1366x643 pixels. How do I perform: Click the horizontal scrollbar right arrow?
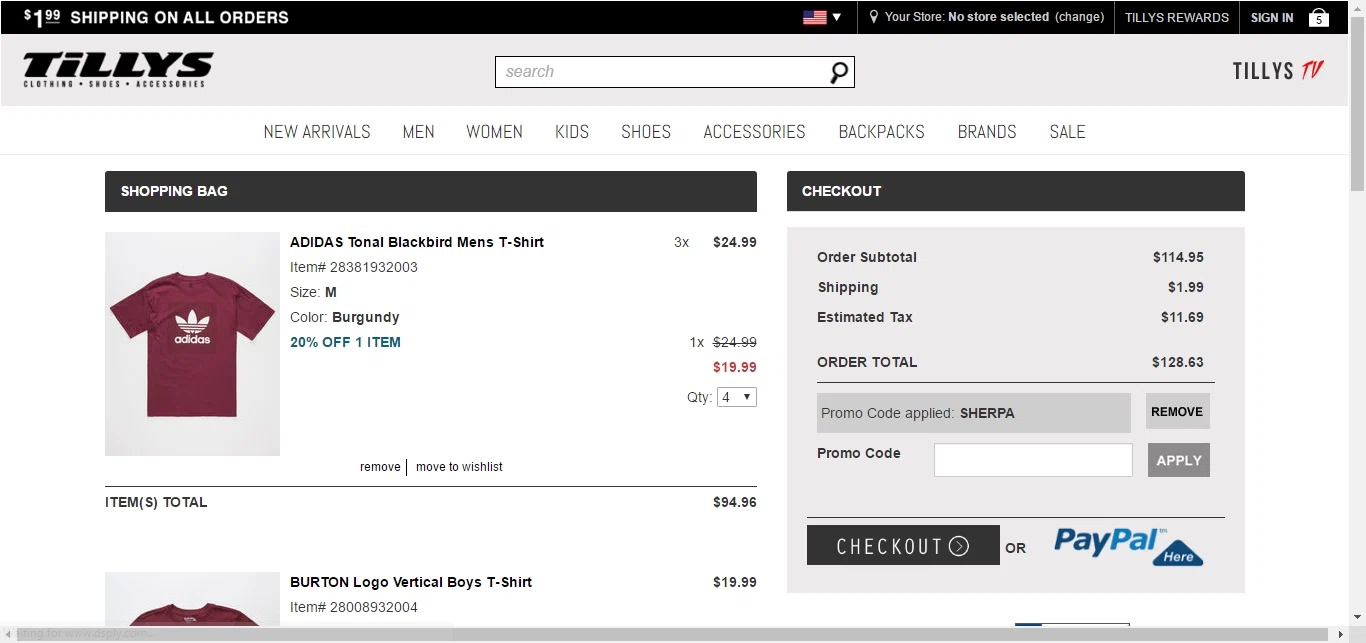tap(1341, 635)
